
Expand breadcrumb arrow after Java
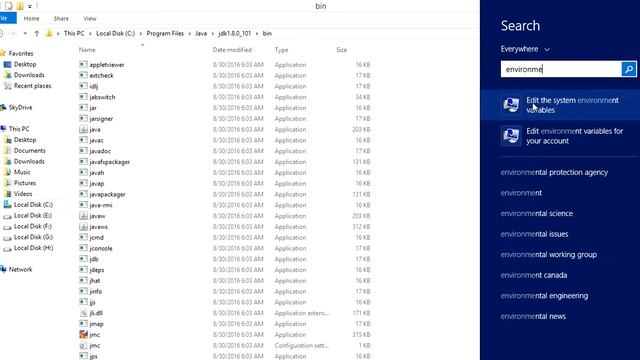click(213, 33)
